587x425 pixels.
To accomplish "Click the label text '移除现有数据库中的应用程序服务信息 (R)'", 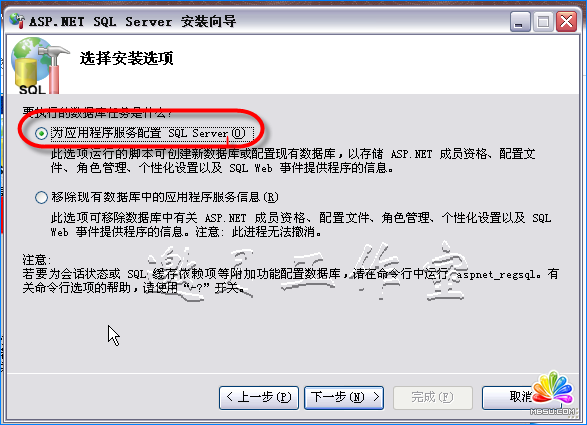I will (x=165, y=197).
